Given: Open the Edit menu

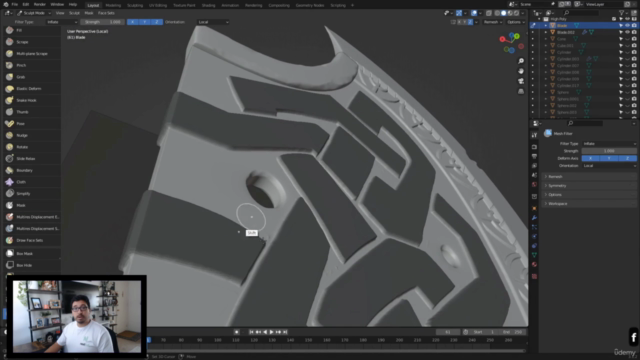Looking at the screenshot, I should point(26,4).
